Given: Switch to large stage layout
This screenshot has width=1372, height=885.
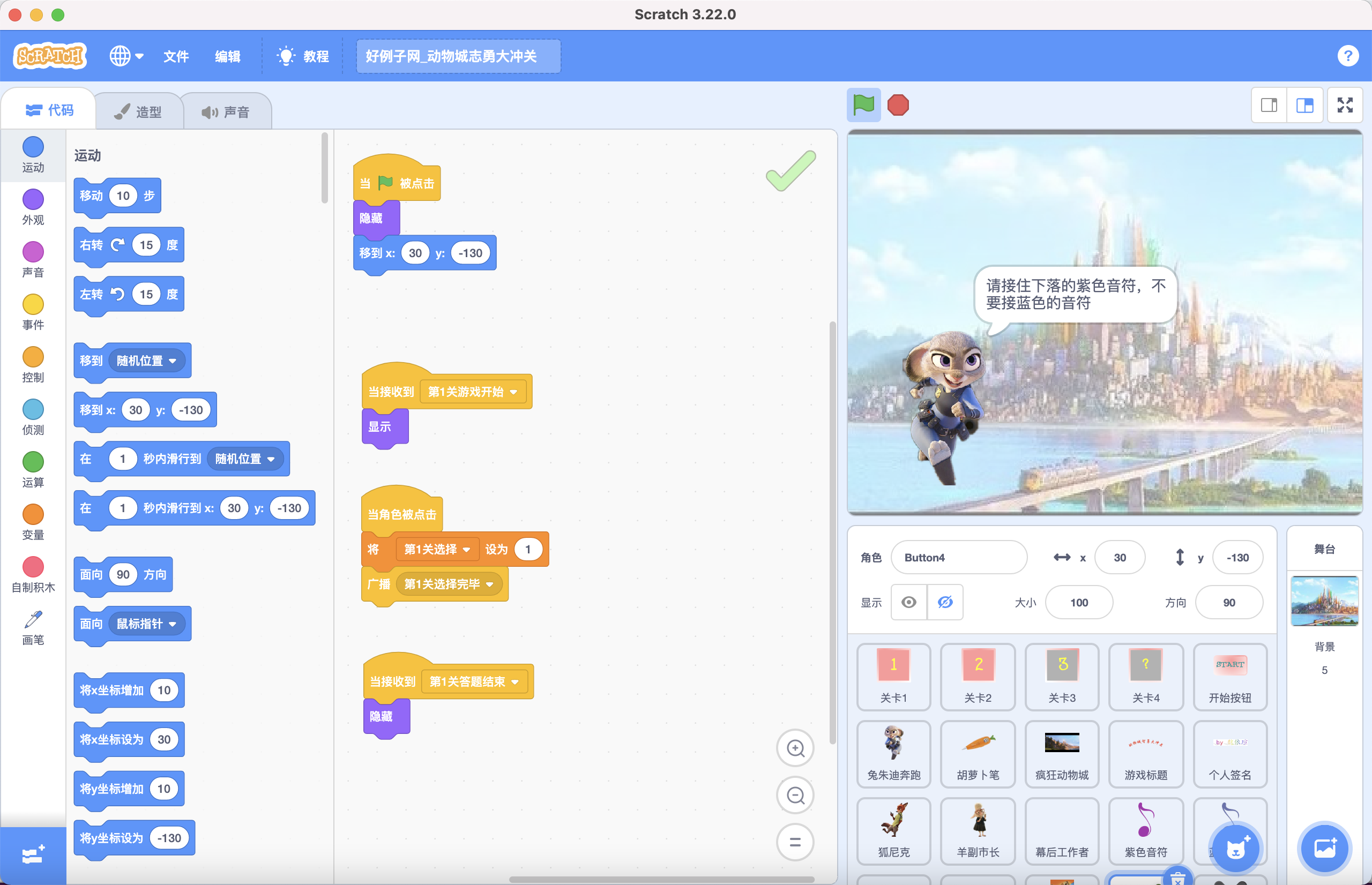Looking at the screenshot, I should 1305,105.
